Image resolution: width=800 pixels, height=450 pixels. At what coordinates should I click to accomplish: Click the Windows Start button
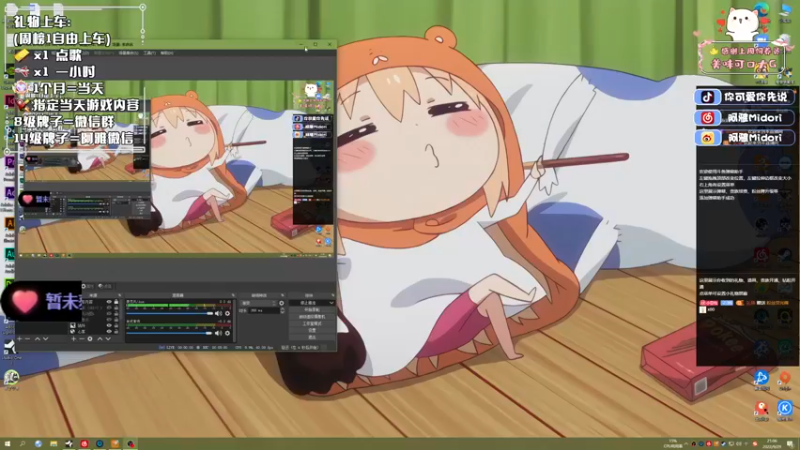(x=7, y=444)
